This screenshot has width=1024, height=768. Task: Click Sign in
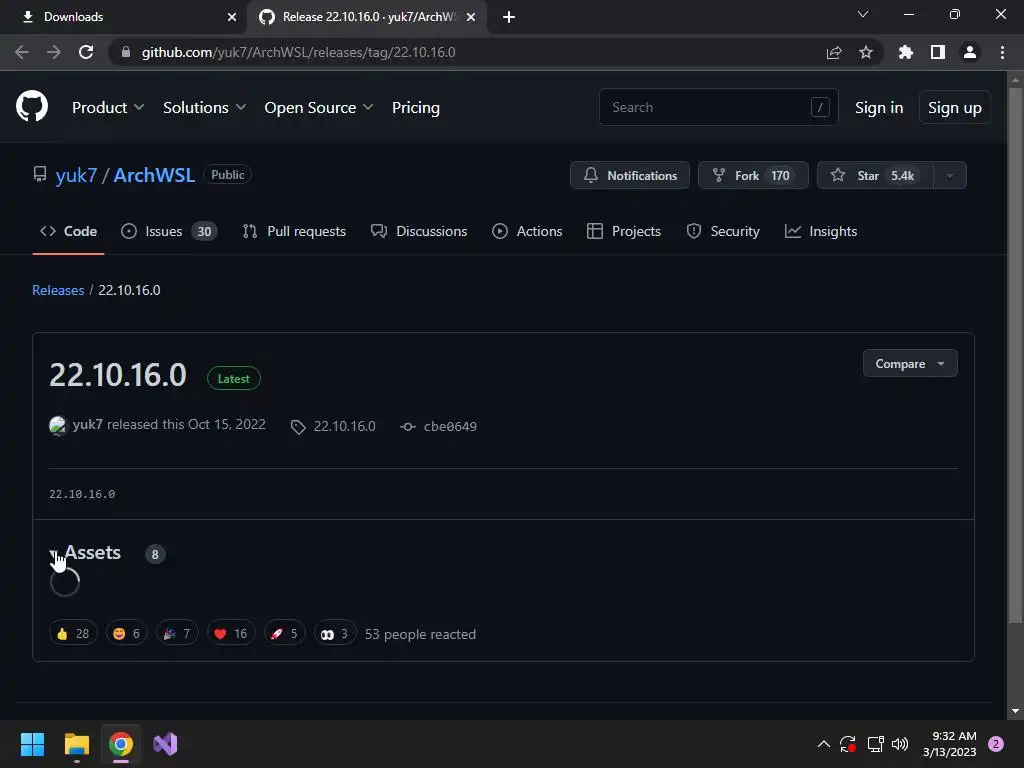tap(879, 108)
